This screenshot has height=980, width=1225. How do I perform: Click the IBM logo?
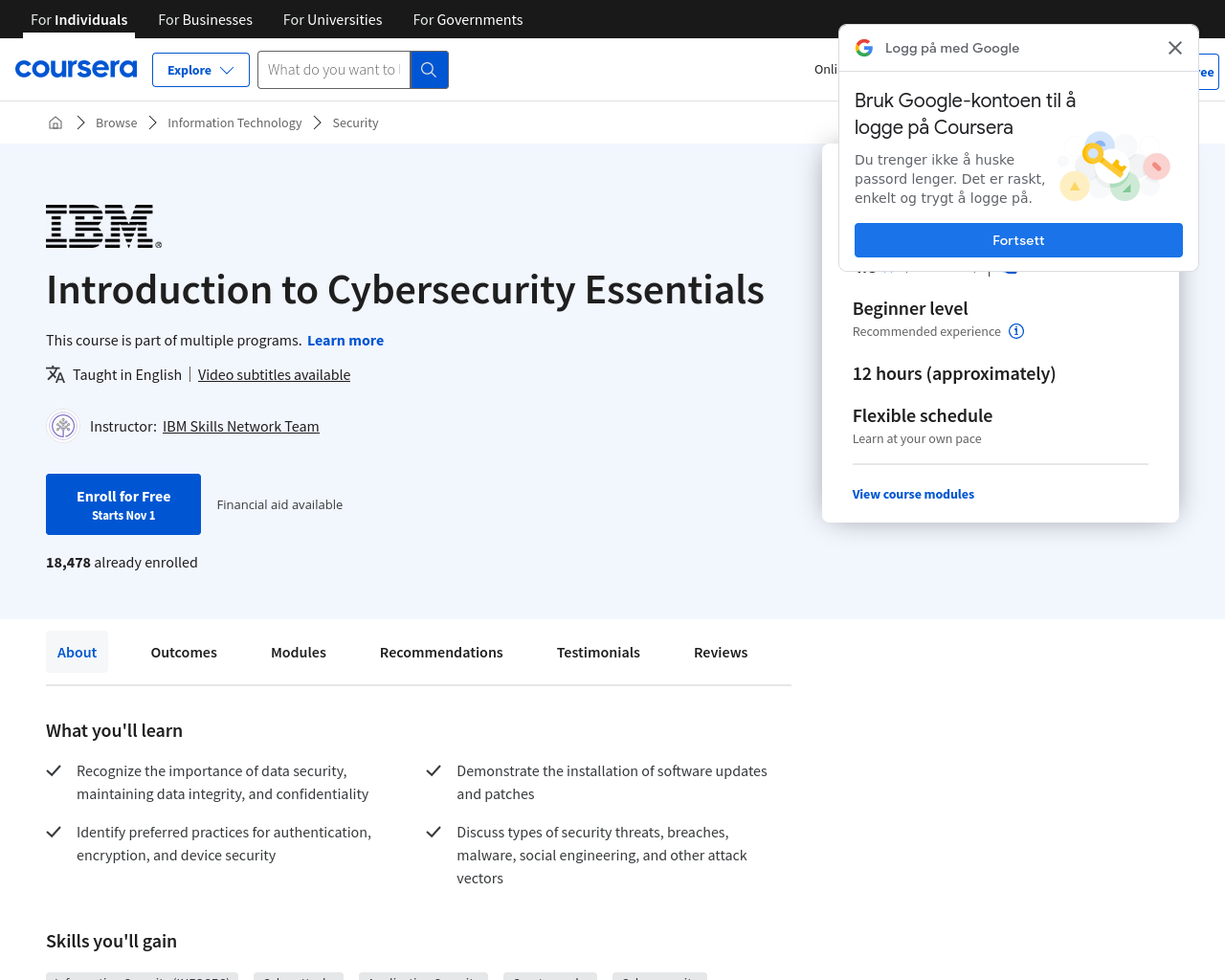click(x=103, y=227)
